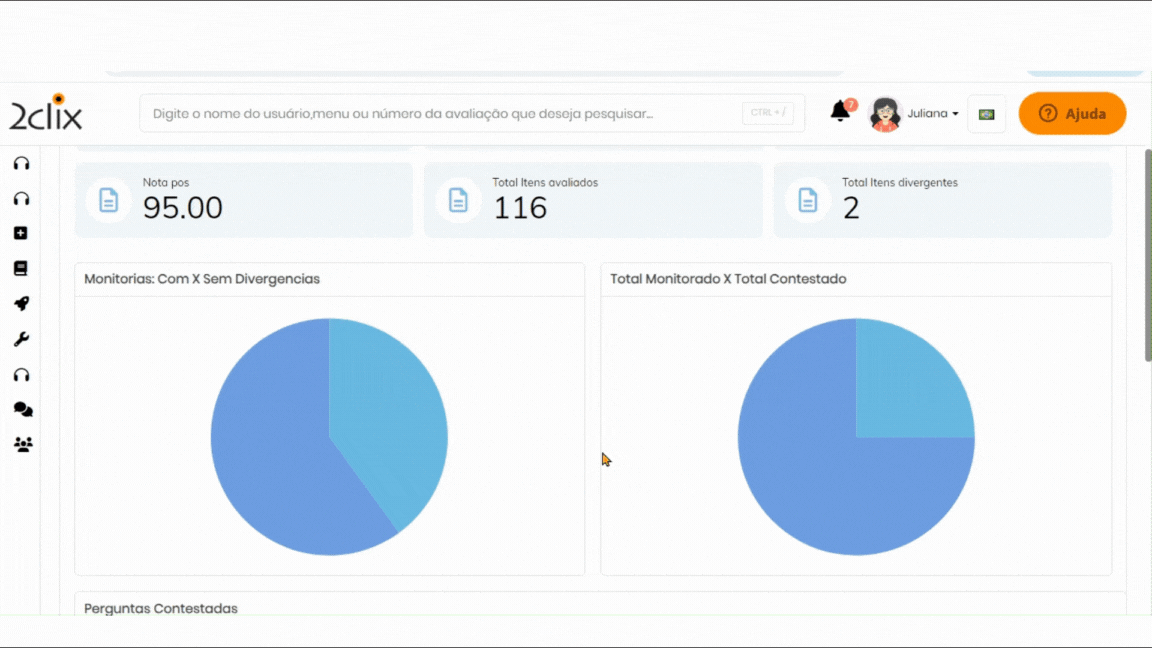The width and height of the screenshot is (1152, 648).
Task: Click the vertical page scrollbar thumb
Action: (1147, 255)
